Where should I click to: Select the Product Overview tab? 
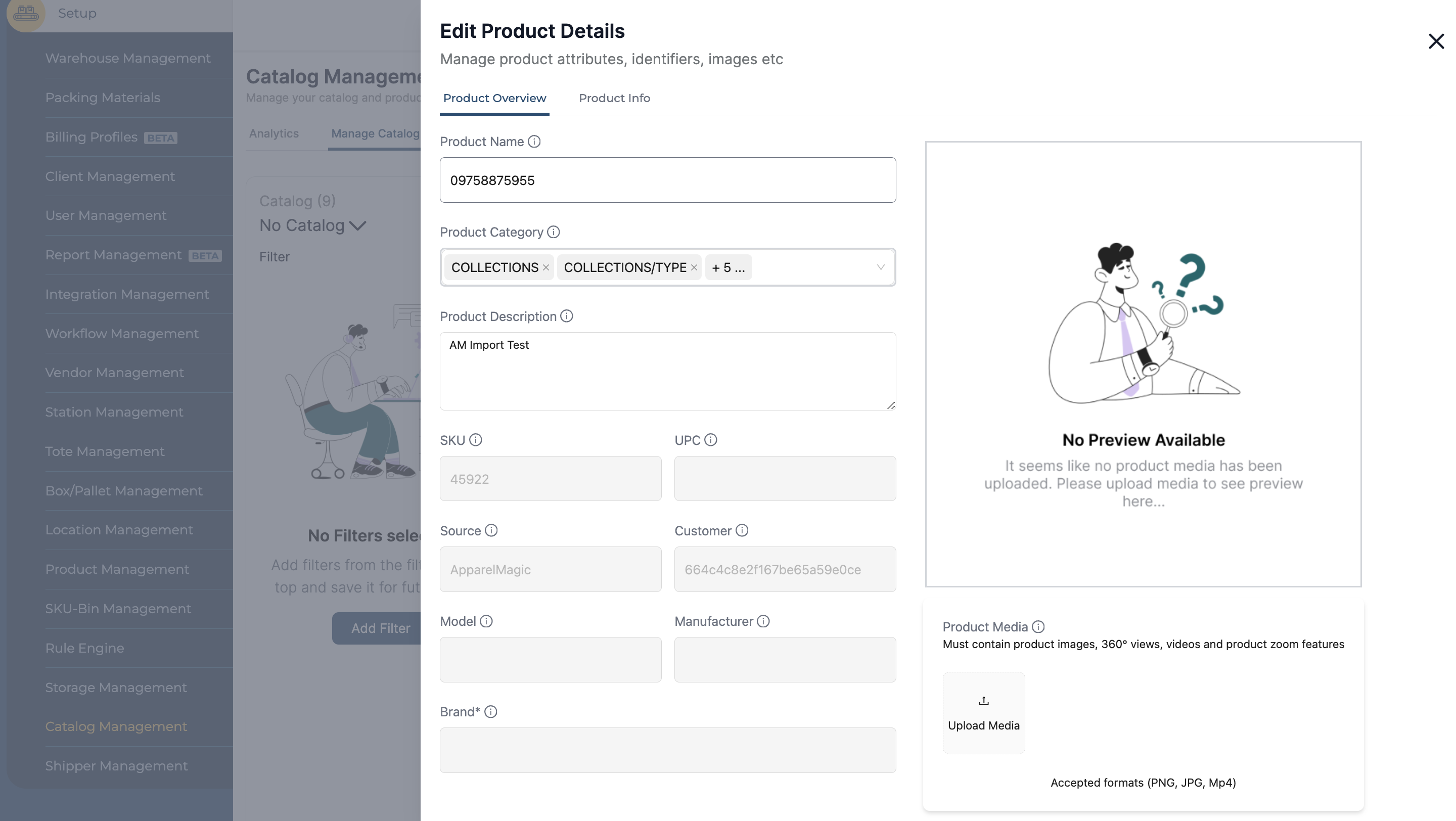pos(494,97)
